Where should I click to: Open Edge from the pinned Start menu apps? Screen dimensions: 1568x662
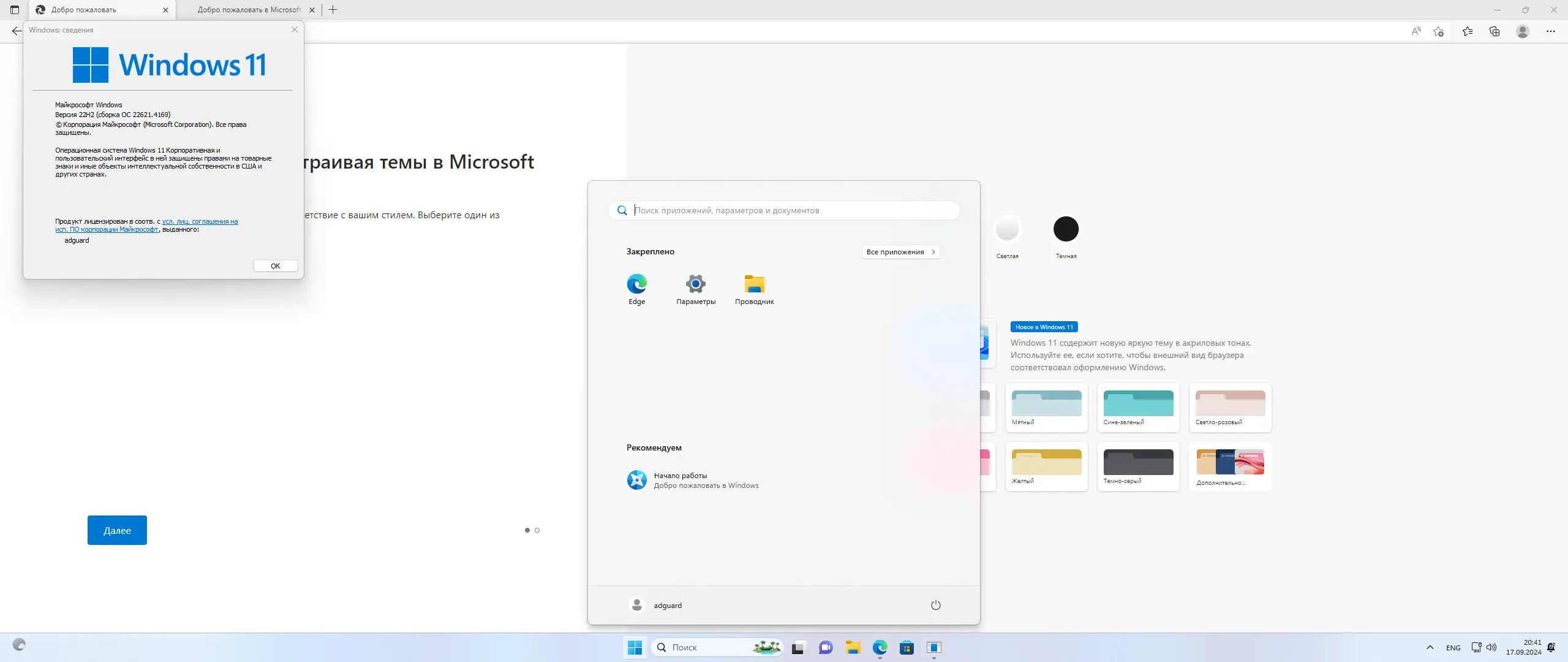tap(636, 289)
